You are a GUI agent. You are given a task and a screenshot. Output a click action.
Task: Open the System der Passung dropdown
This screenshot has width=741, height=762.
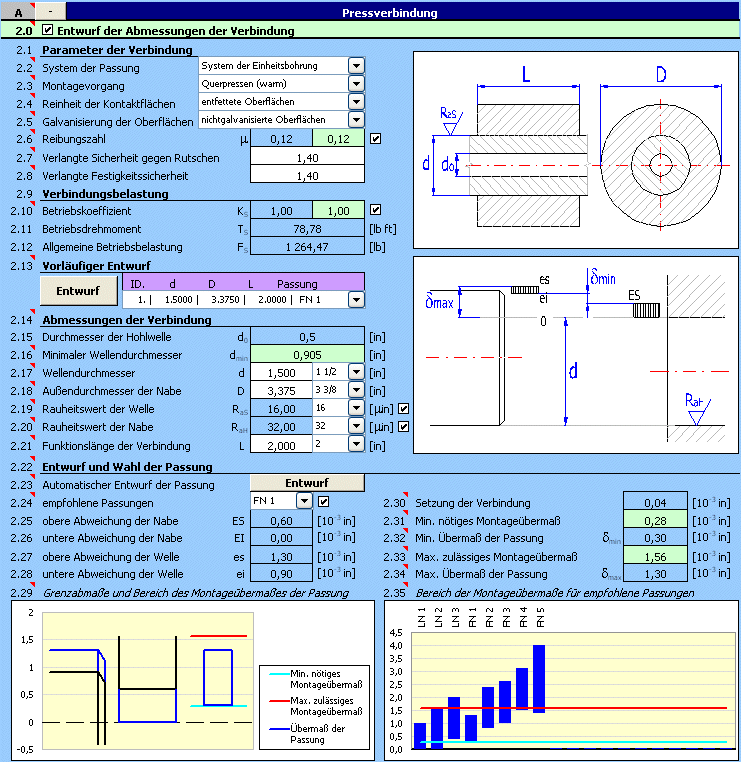coord(356,66)
